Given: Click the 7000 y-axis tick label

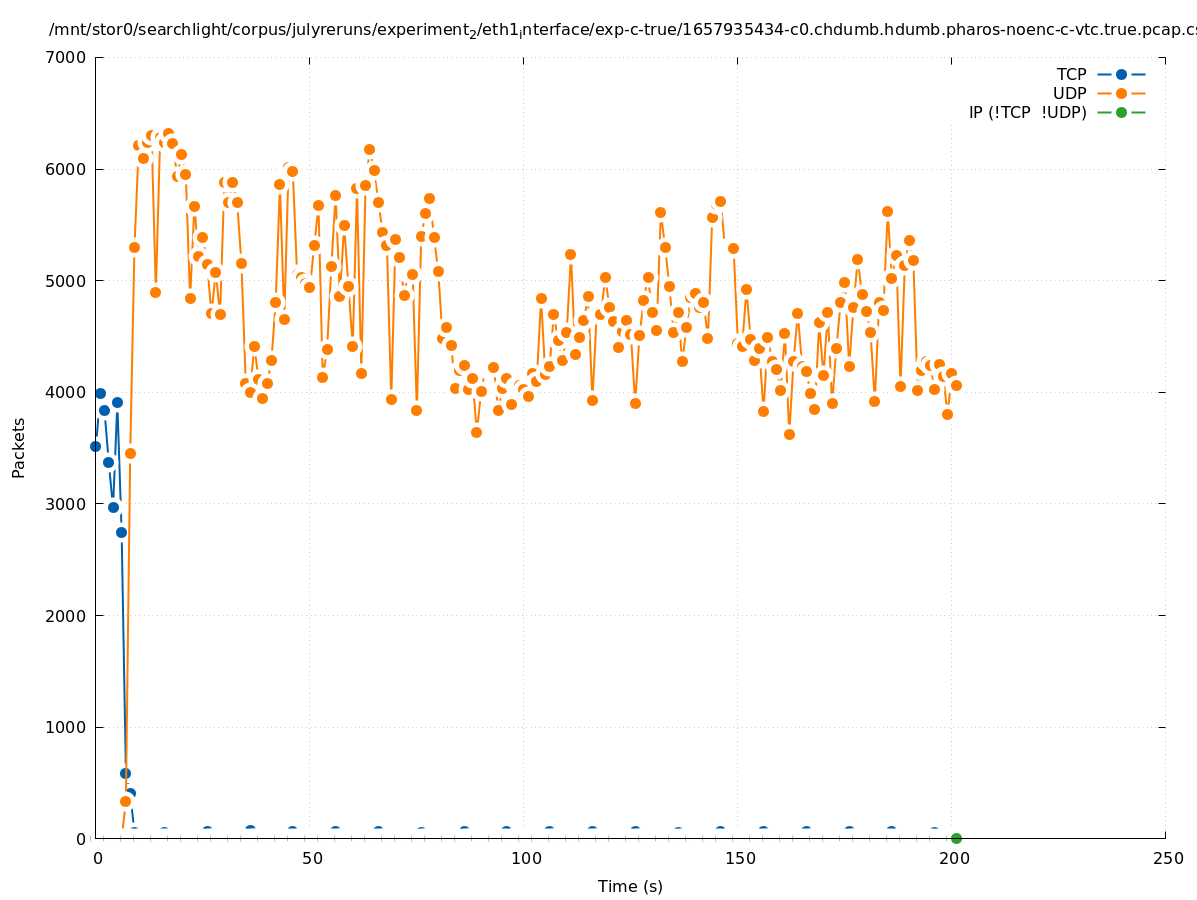Looking at the screenshot, I should [67, 57].
